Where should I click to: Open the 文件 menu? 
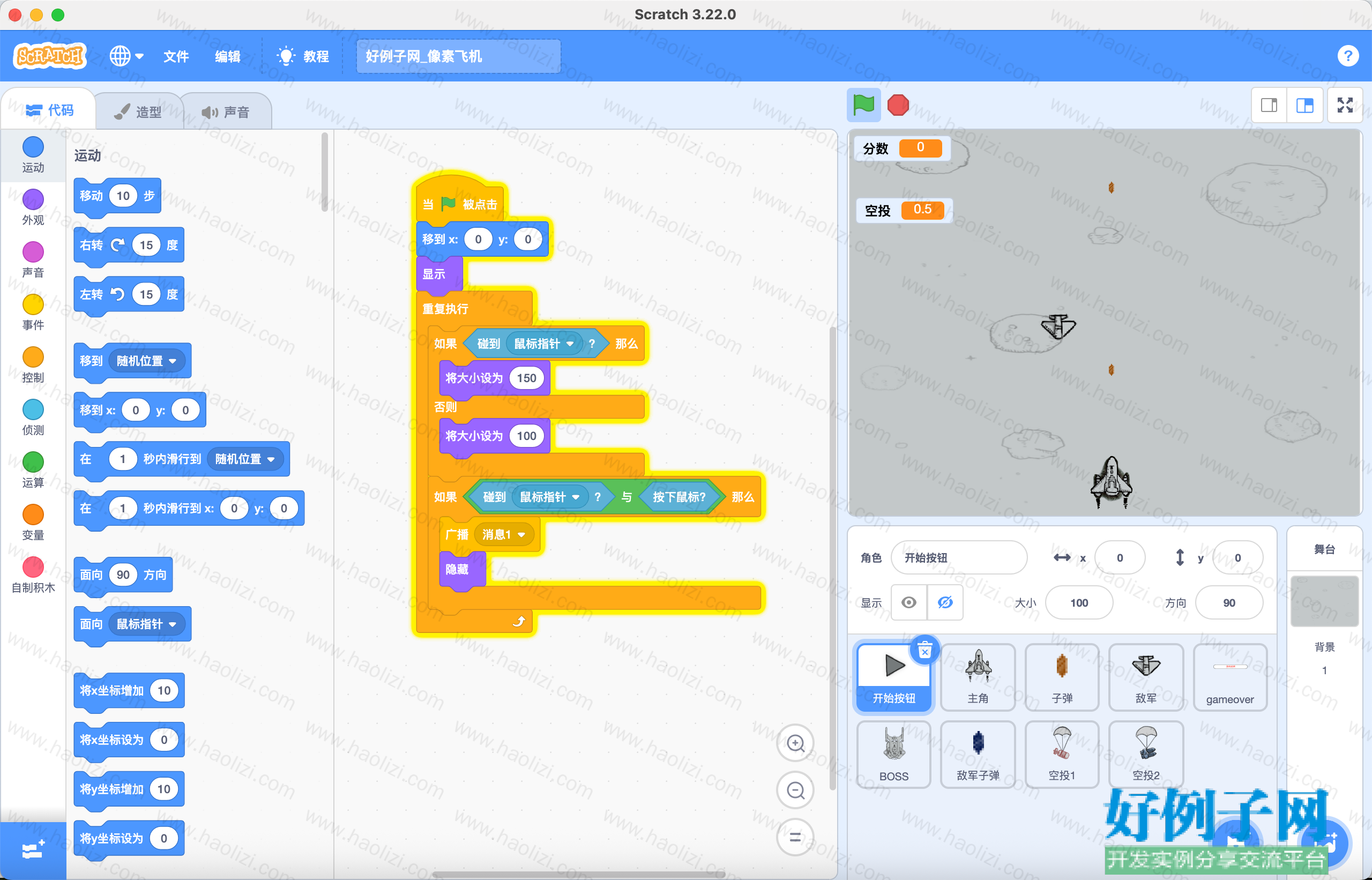[176, 56]
